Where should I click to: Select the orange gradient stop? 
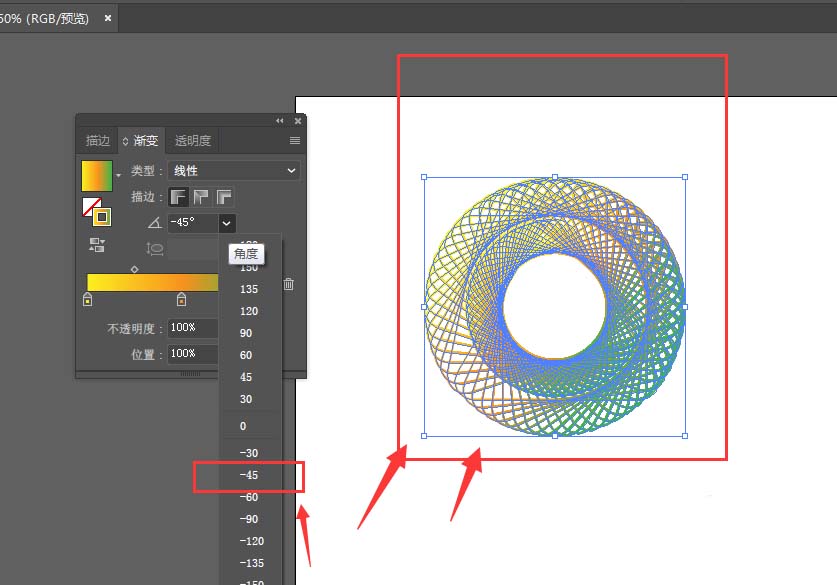point(181,299)
